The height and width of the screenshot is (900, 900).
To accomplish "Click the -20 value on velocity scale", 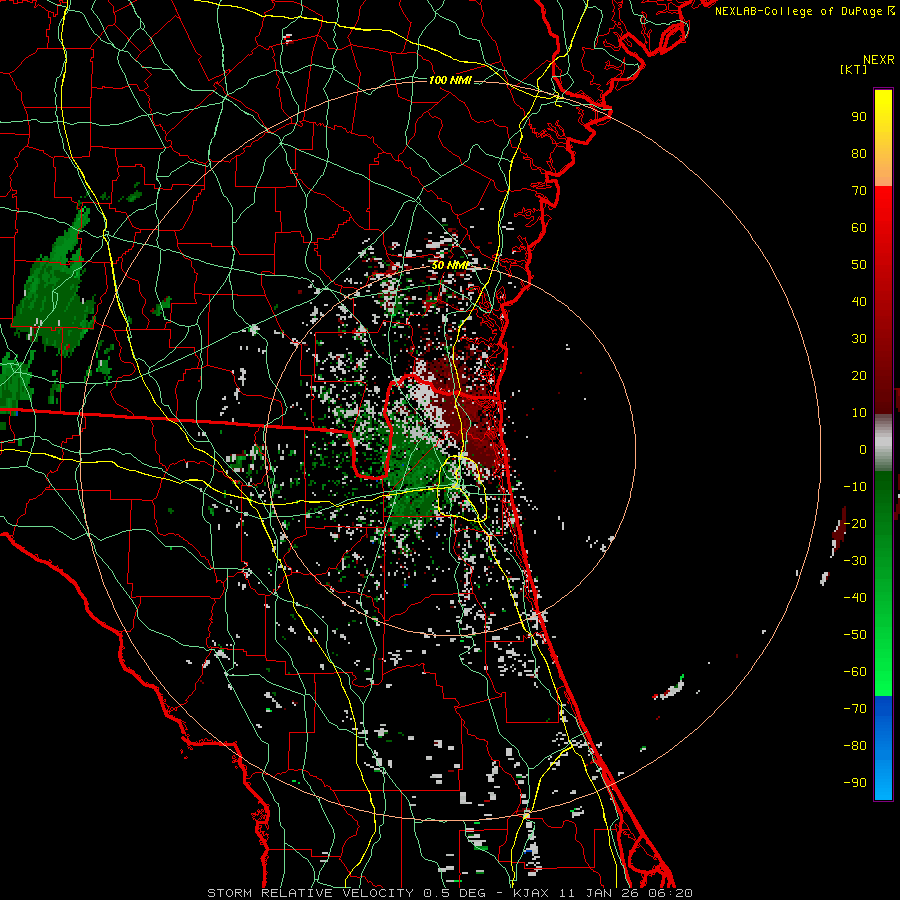I will pos(855,524).
